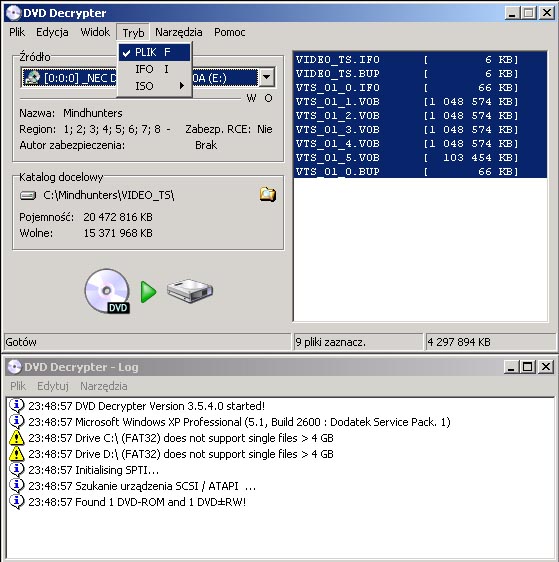This screenshot has height=562, width=559.
Task: Select VTS_01_2.VOB in the file list
Action: tap(420, 115)
